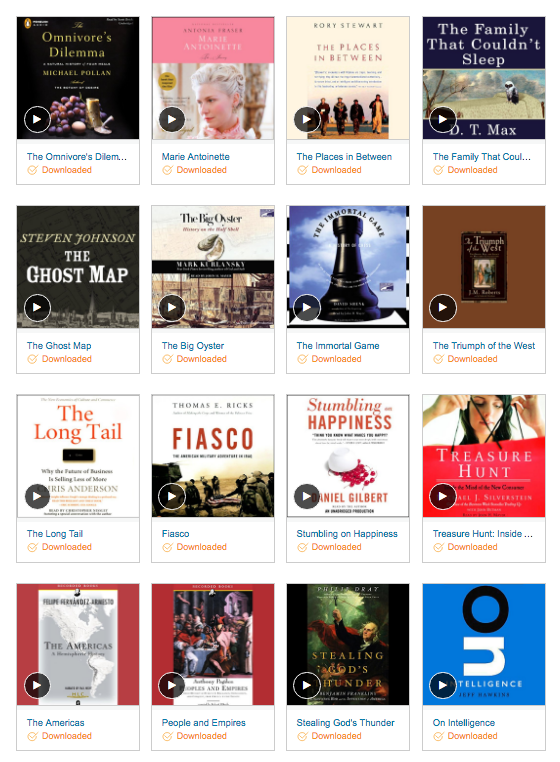Start playback for The Places in Between

point(307,119)
